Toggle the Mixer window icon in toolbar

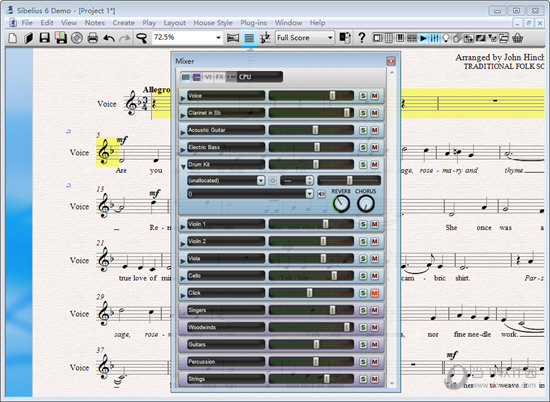(x=435, y=38)
